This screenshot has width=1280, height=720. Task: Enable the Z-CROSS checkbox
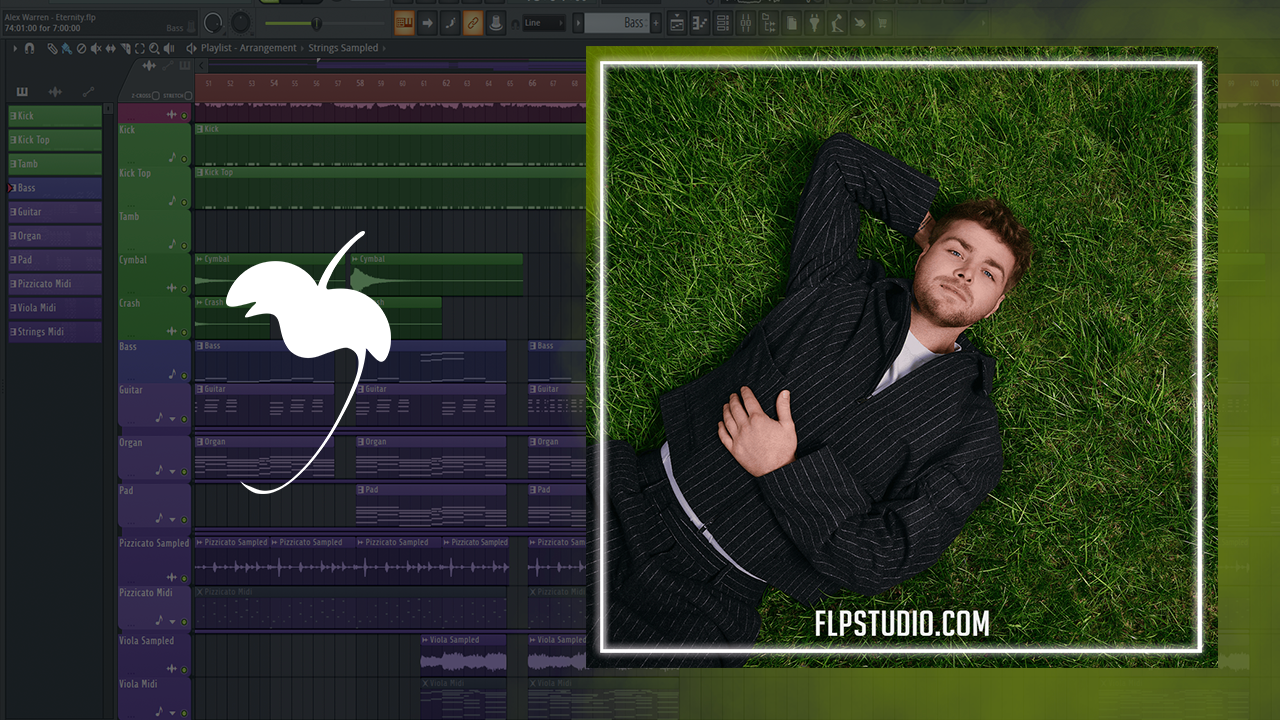pyautogui.click(x=156, y=95)
